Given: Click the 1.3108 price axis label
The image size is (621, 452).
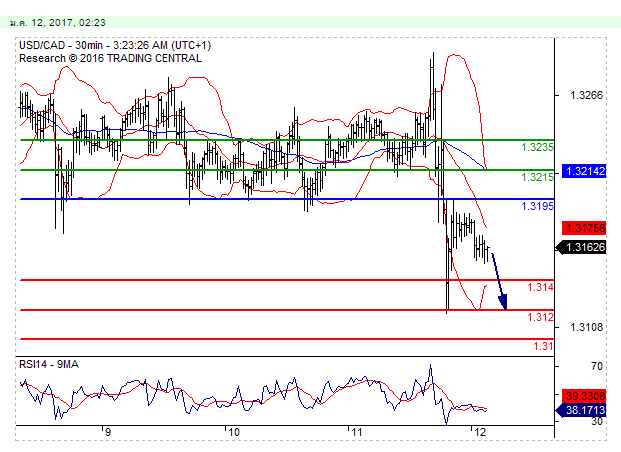Looking at the screenshot, I should coord(586,327).
